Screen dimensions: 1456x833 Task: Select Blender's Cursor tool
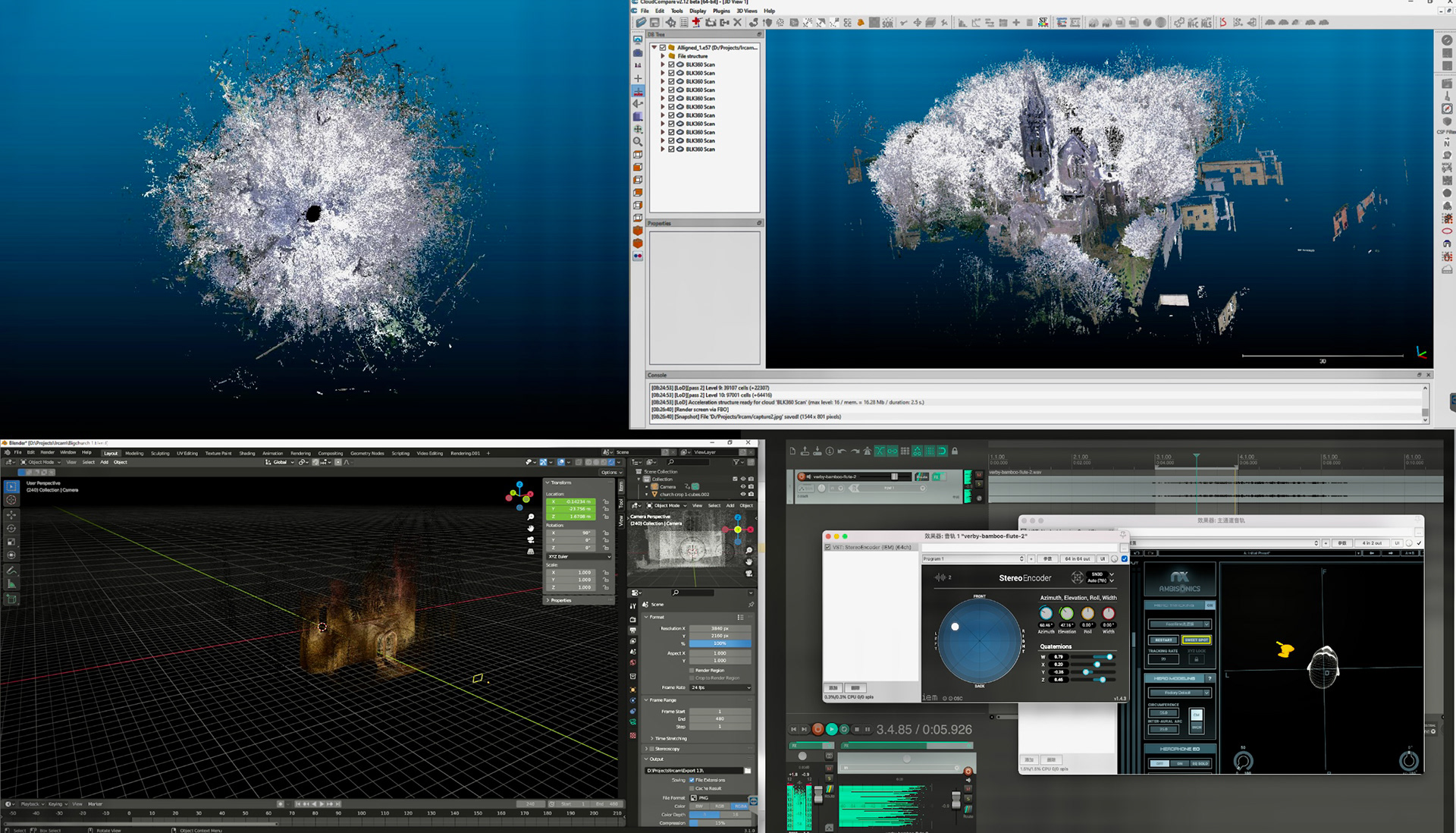tap(11, 500)
